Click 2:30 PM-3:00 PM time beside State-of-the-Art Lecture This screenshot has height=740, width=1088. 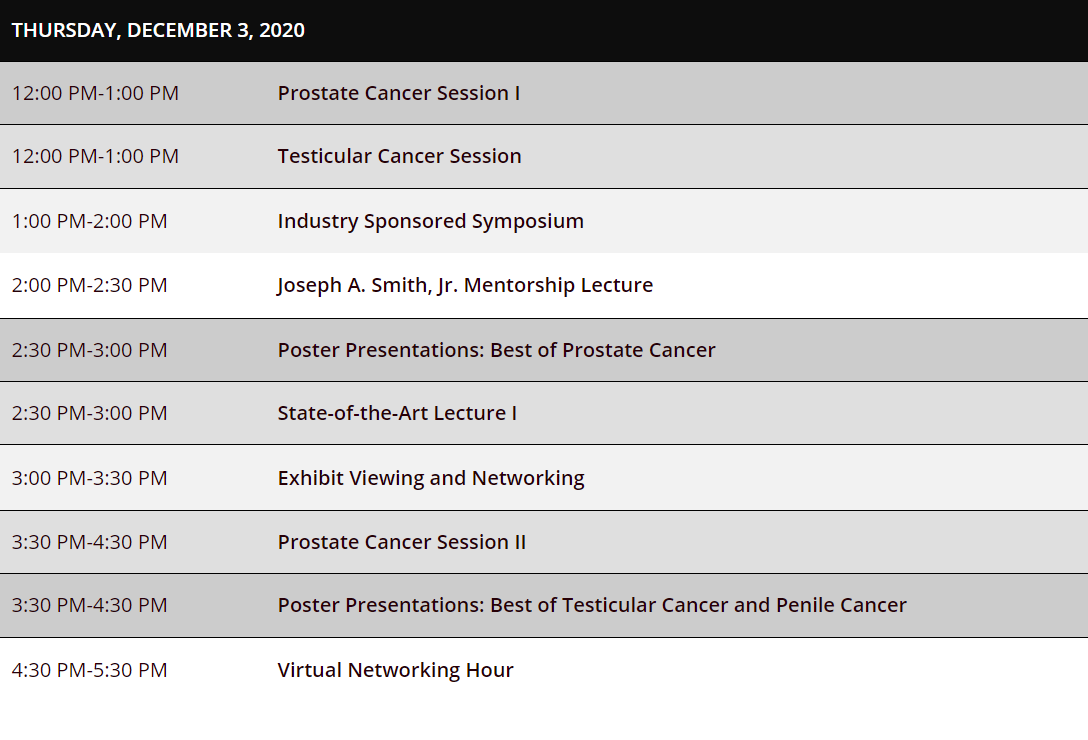click(90, 413)
